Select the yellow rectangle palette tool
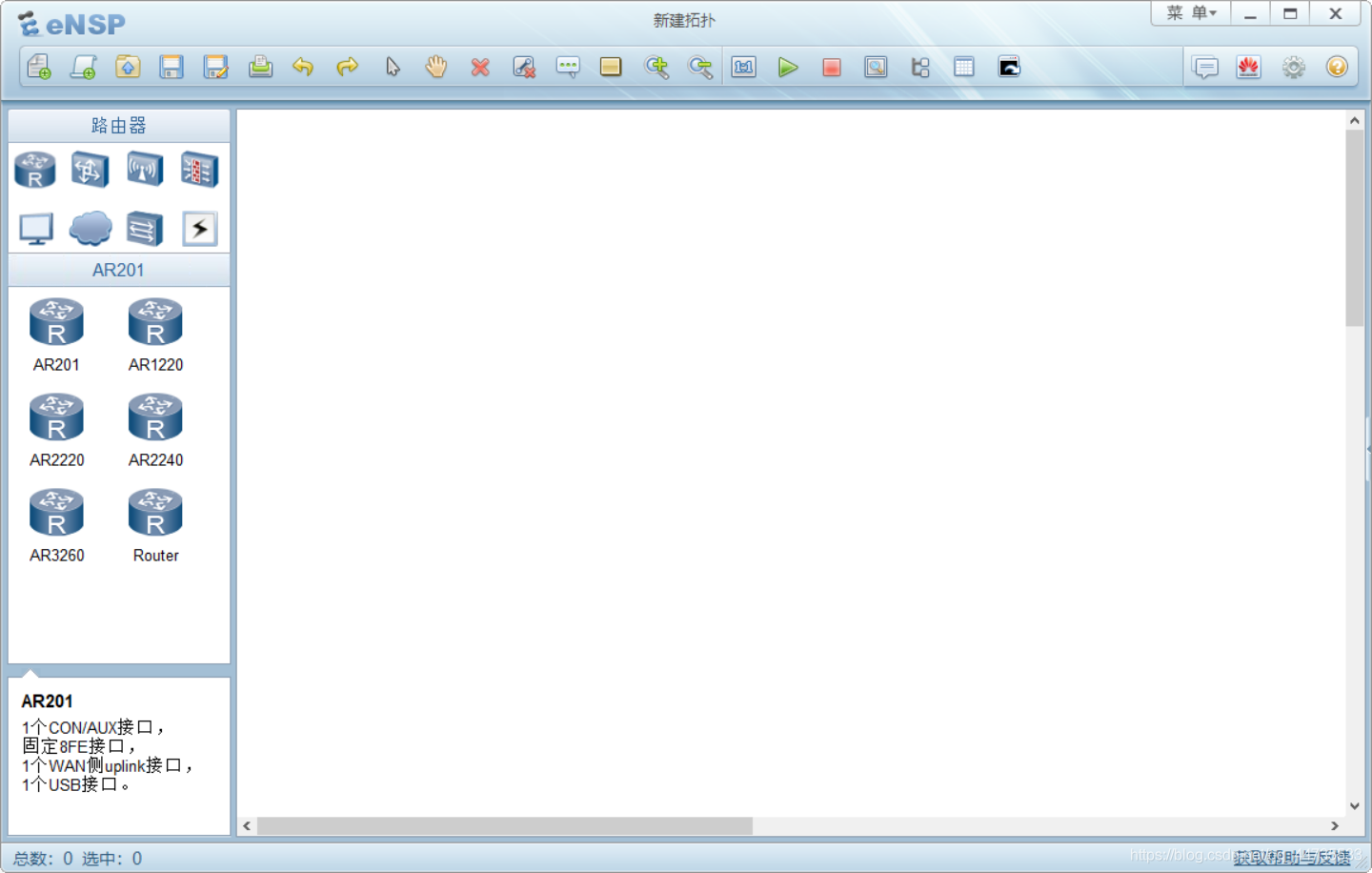Viewport: 1372px width, 873px height. (x=611, y=67)
